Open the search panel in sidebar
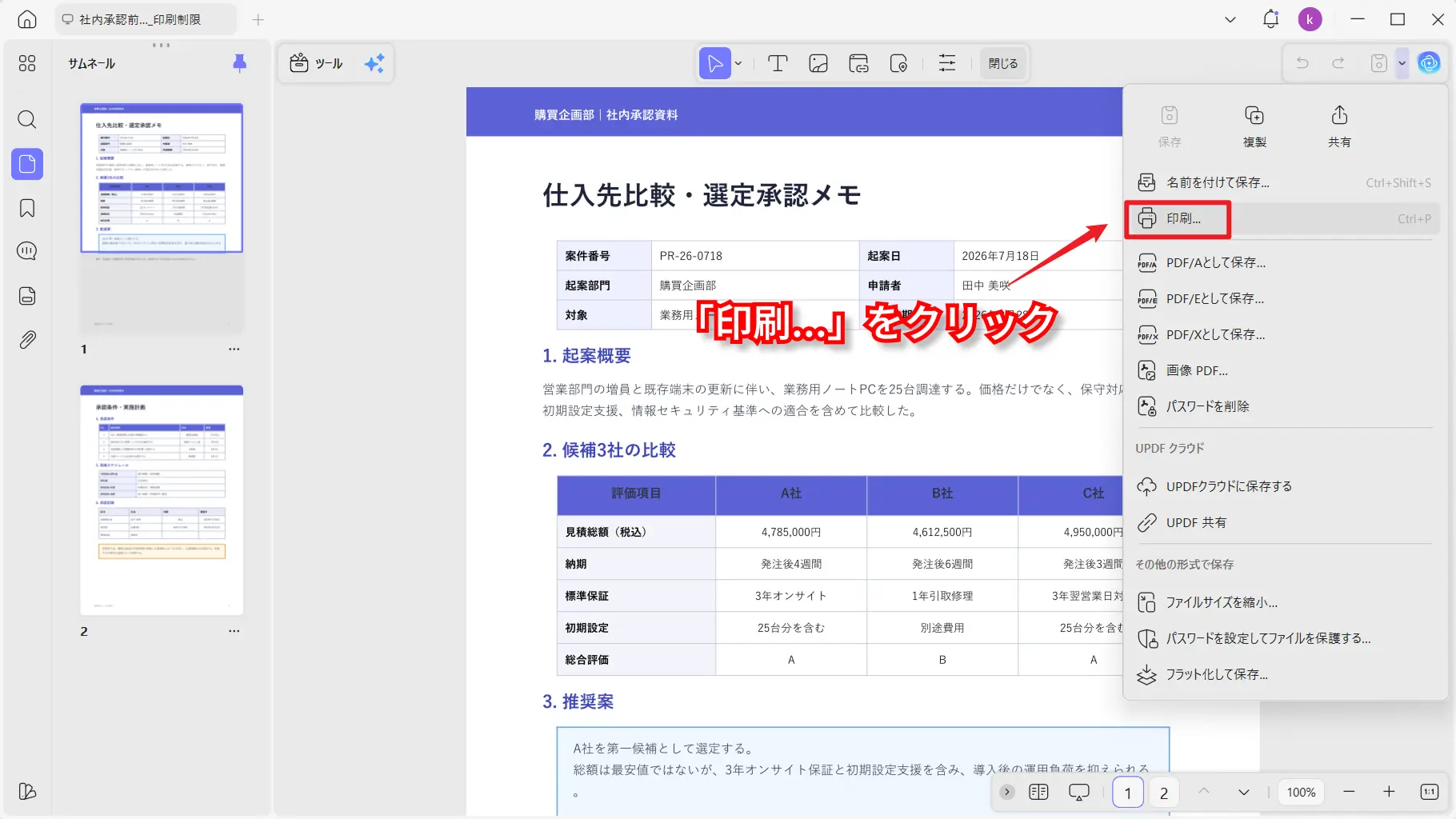 click(27, 120)
